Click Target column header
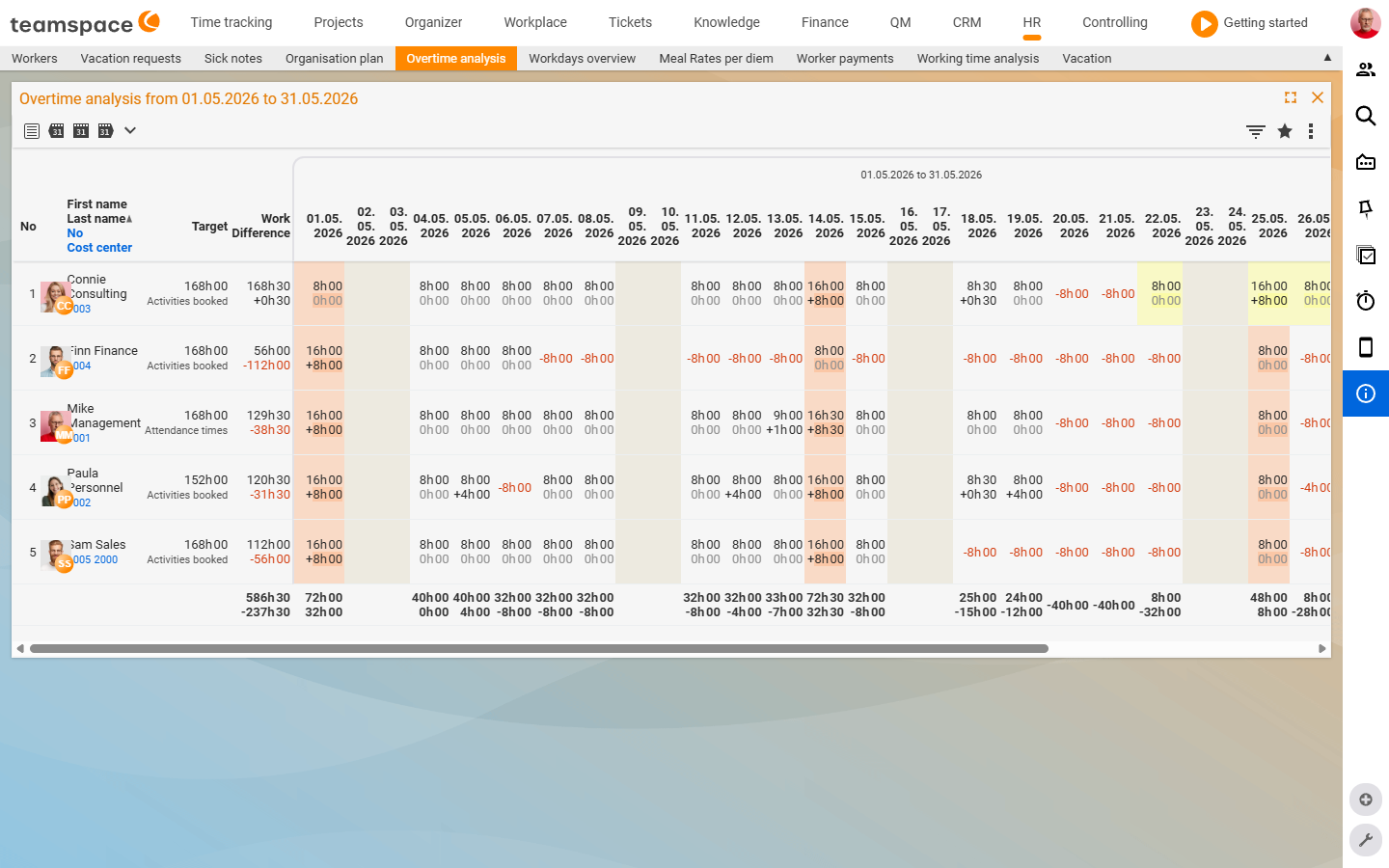1389x868 pixels. click(209, 227)
